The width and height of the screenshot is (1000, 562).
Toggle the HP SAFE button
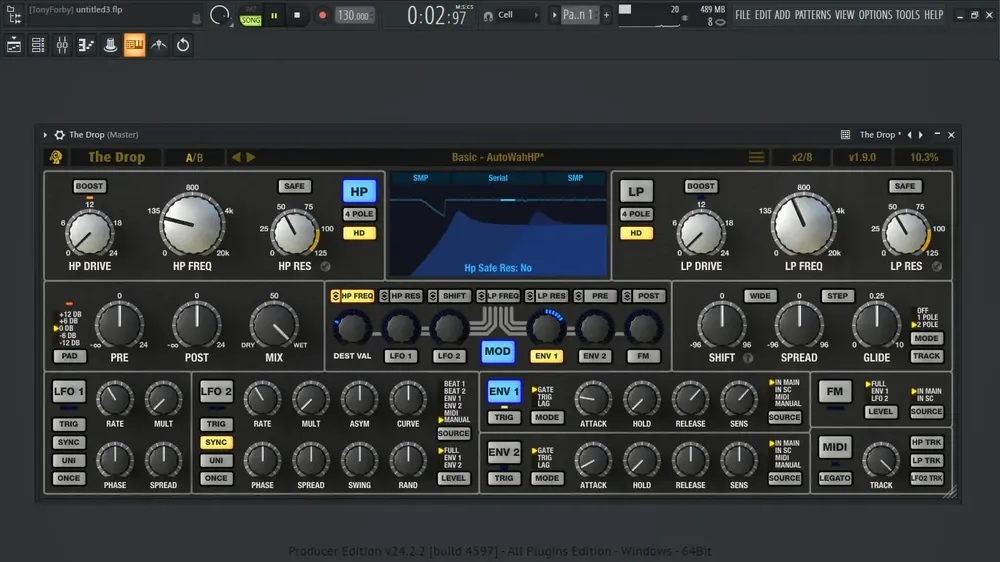click(x=294, y=186)
